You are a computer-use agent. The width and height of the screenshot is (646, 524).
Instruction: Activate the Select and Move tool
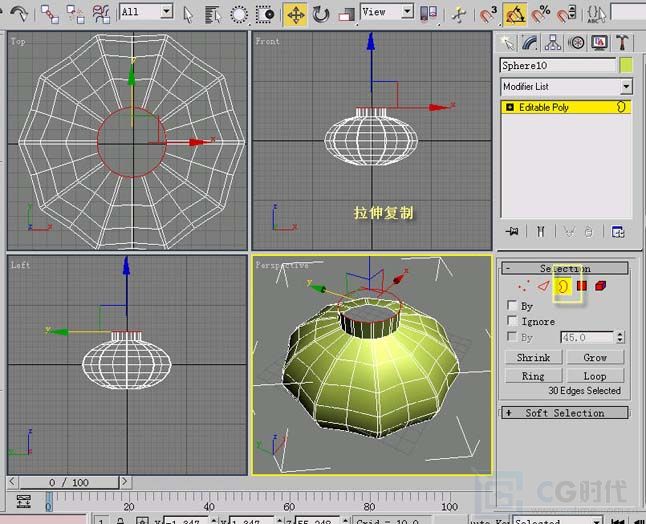pyautogui.click(x=295, y=15)
